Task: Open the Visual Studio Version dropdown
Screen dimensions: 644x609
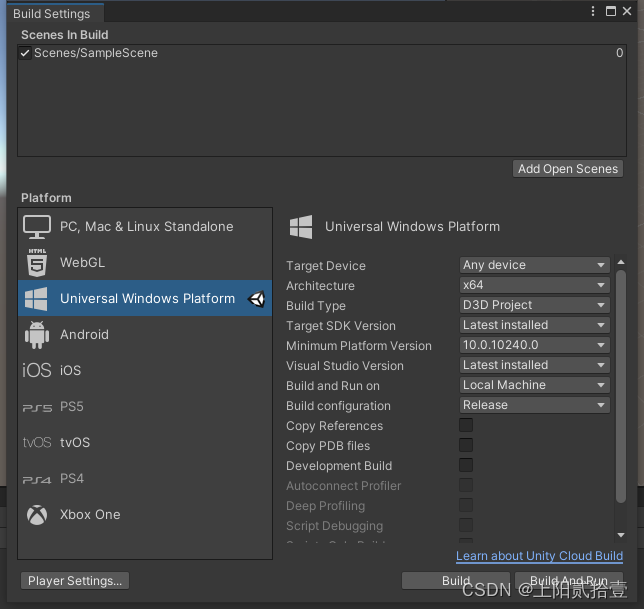Action: point(534,365)
